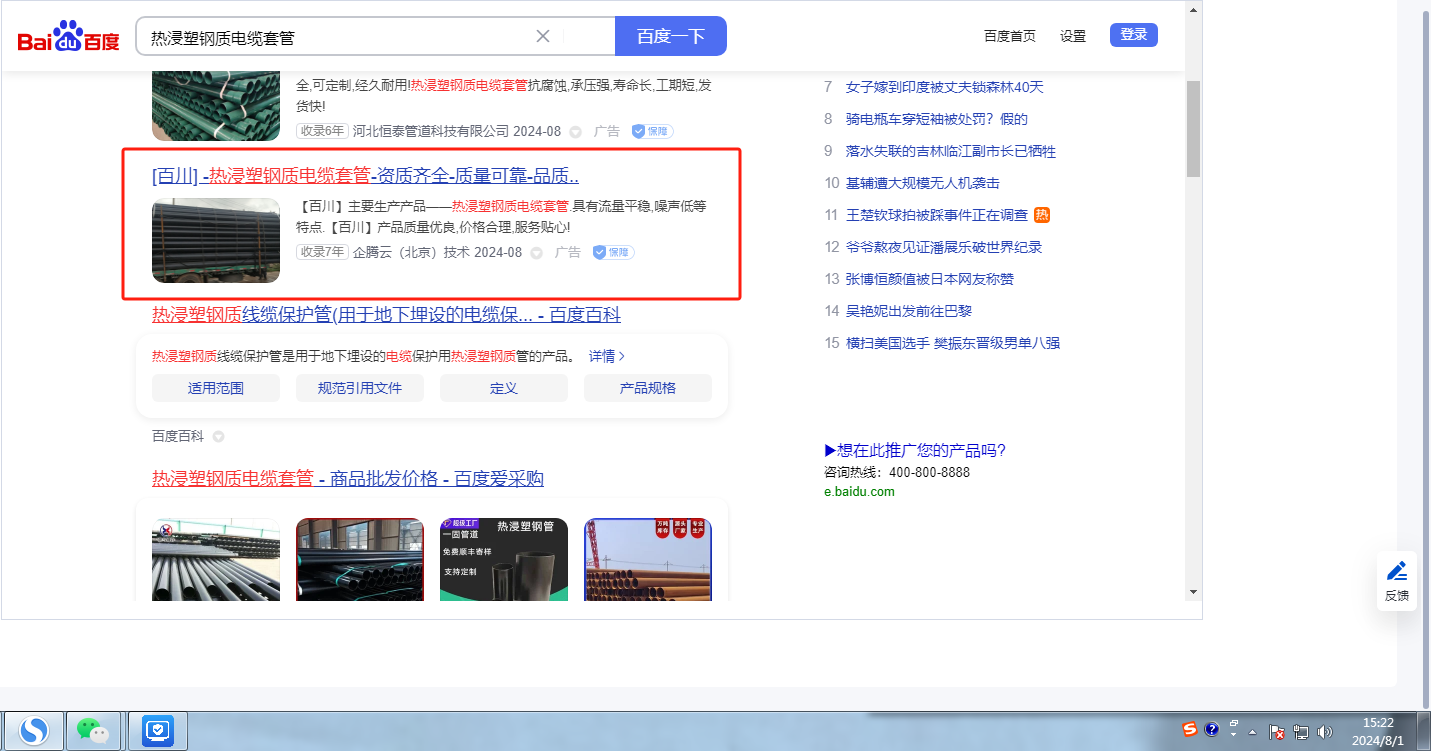Clear the search box with the X icon

pyautogui.click(x=543, y=36)
